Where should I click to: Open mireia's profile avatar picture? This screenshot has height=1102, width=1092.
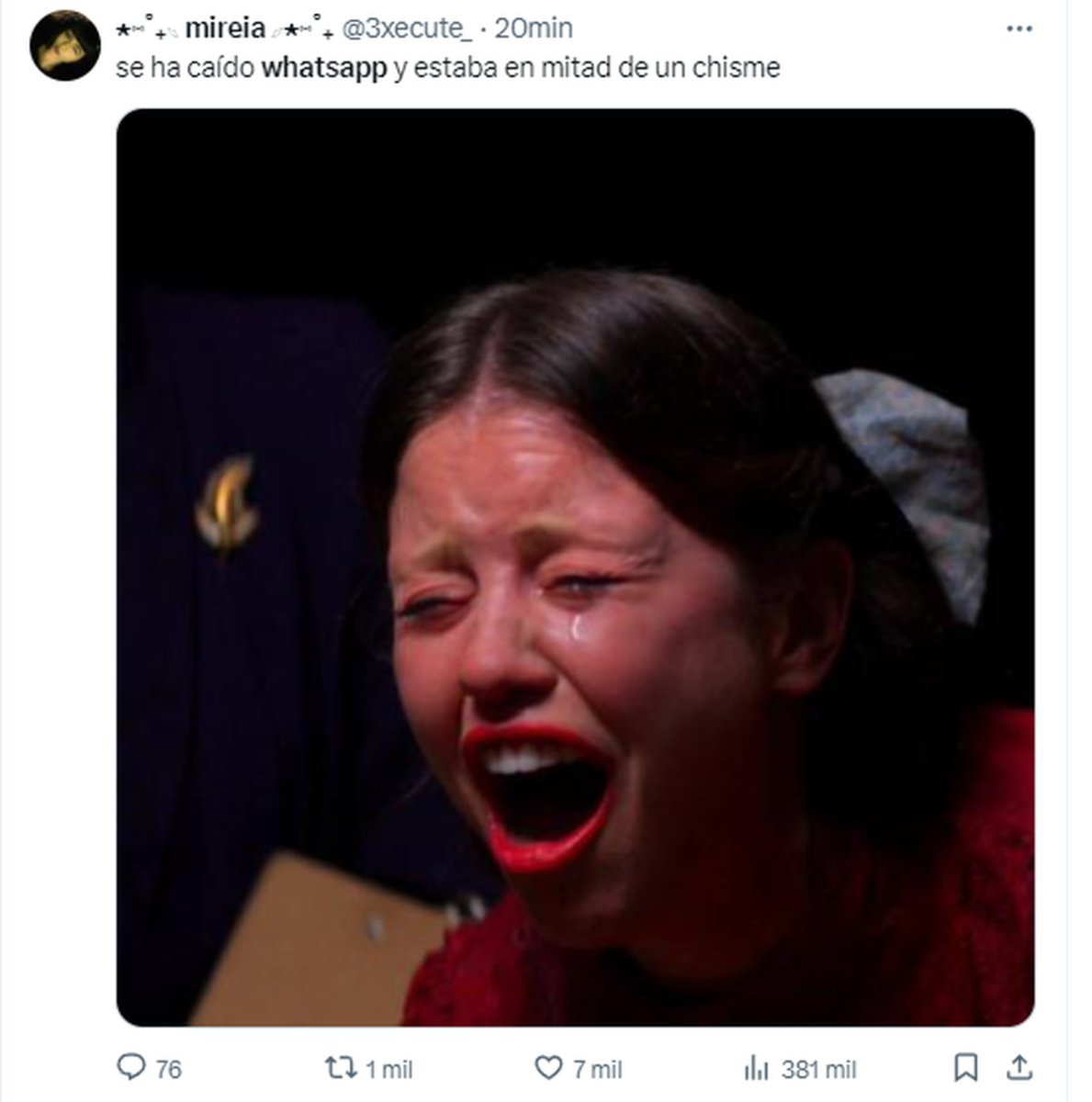point(64,46)
